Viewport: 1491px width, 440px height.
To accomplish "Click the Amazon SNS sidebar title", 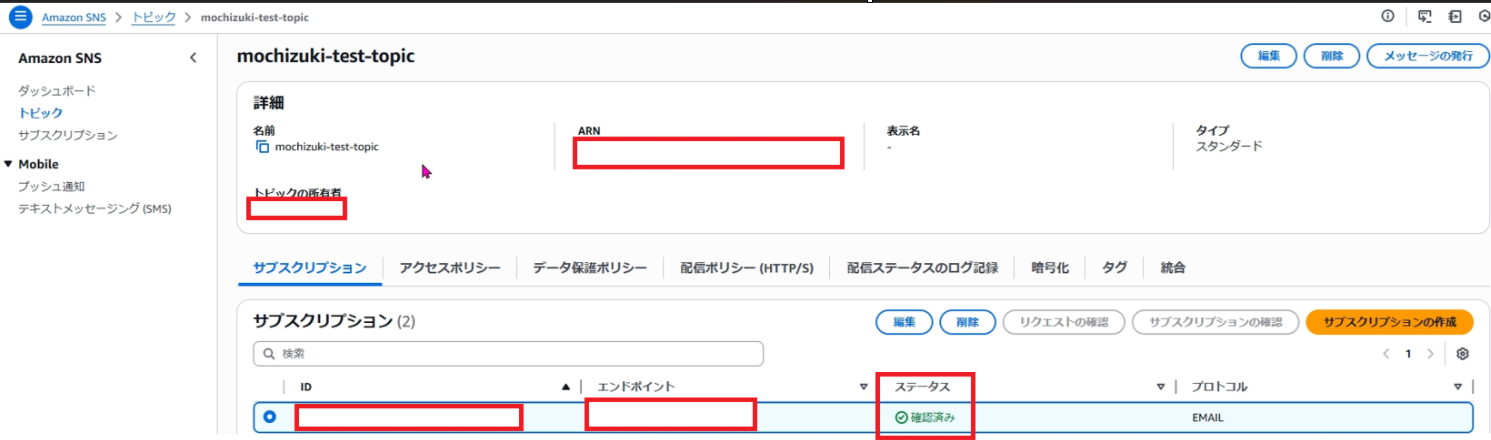I will [60, 58].
